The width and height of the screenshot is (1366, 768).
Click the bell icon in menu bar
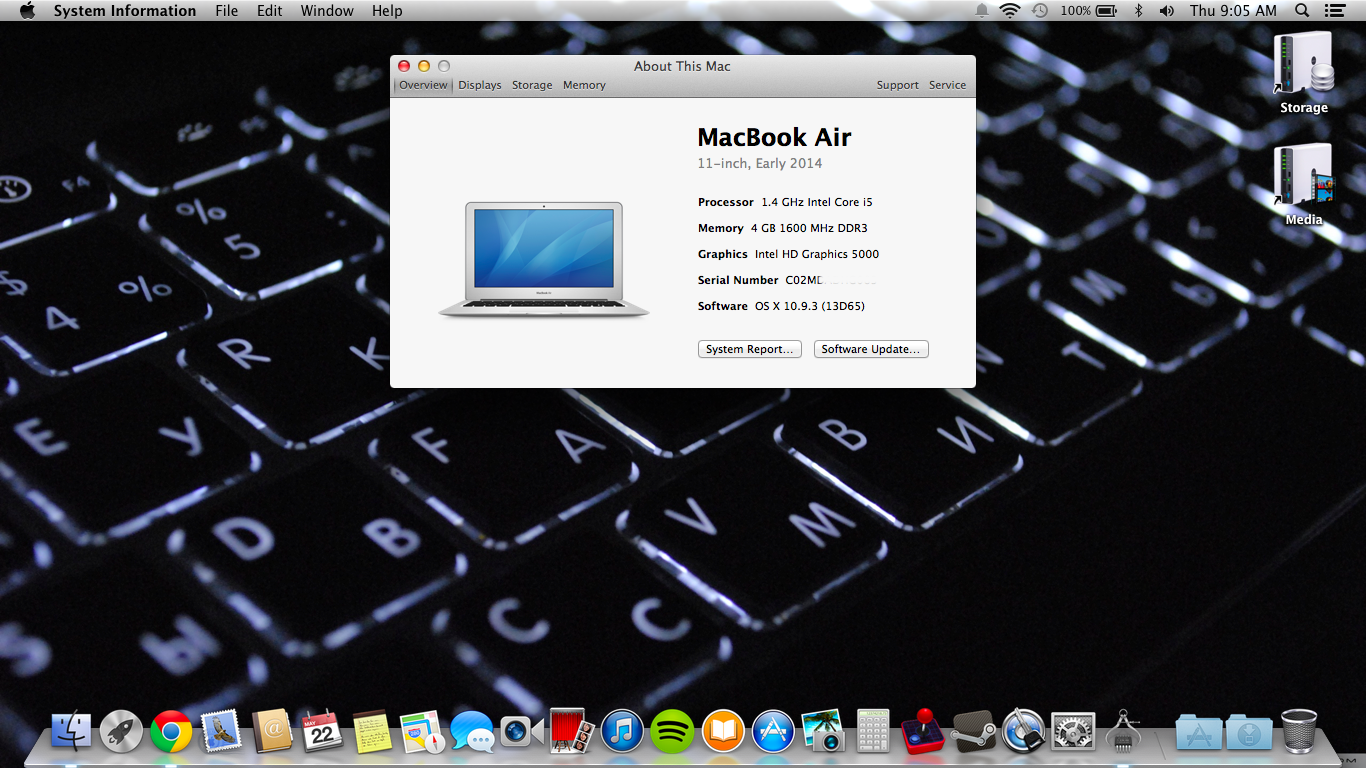click(x=982, y=11)
